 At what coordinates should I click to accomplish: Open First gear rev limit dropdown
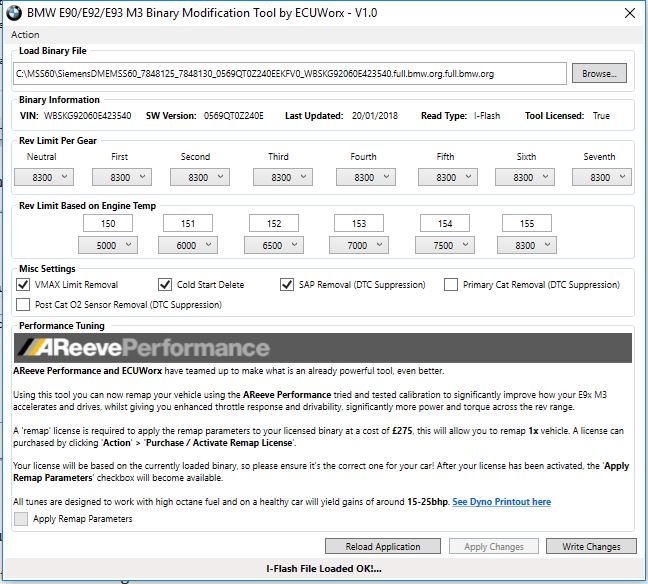(122, 177)
